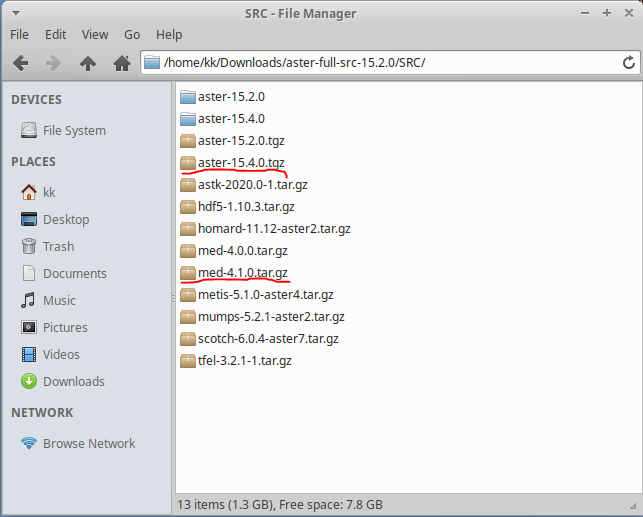
Task: Click the kk home icon in sidebar
Action: [29, 192]
